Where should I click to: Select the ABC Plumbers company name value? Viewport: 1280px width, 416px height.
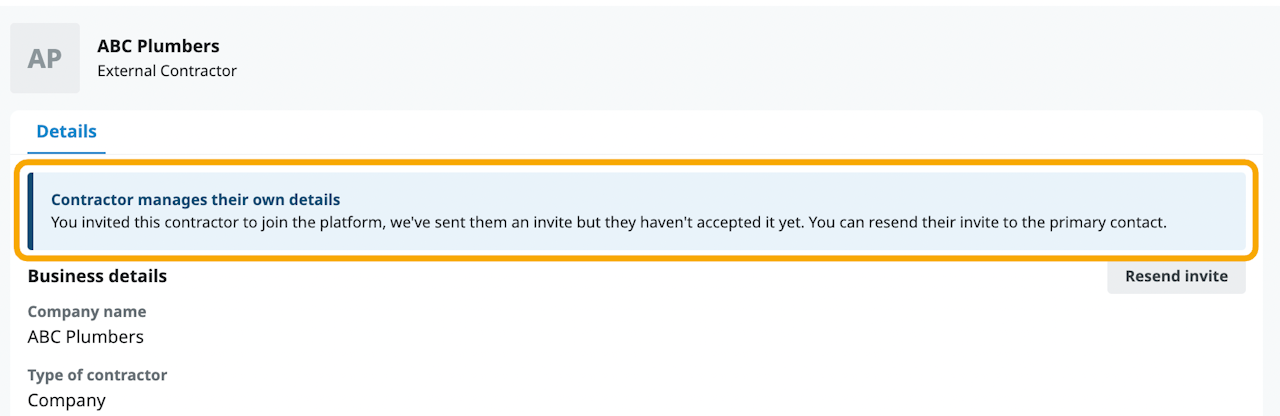(86, 337)
